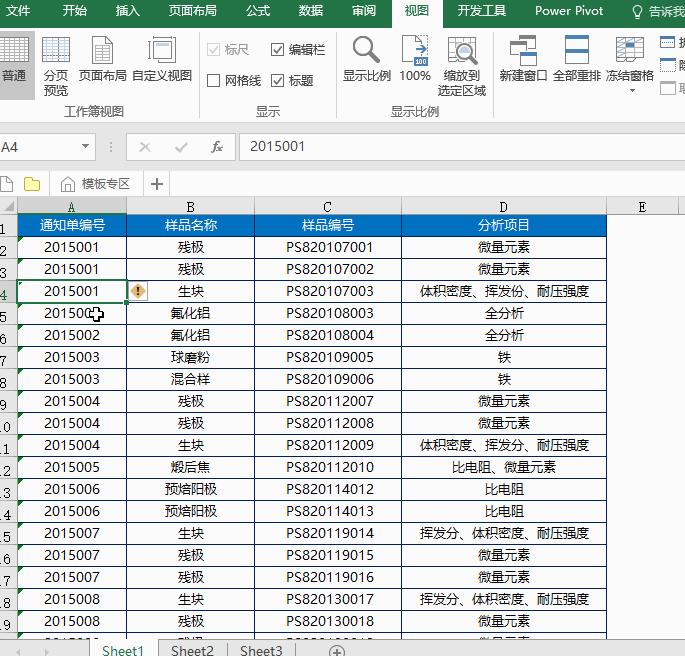Click the new document icon in the tab bar

(6, 184)
